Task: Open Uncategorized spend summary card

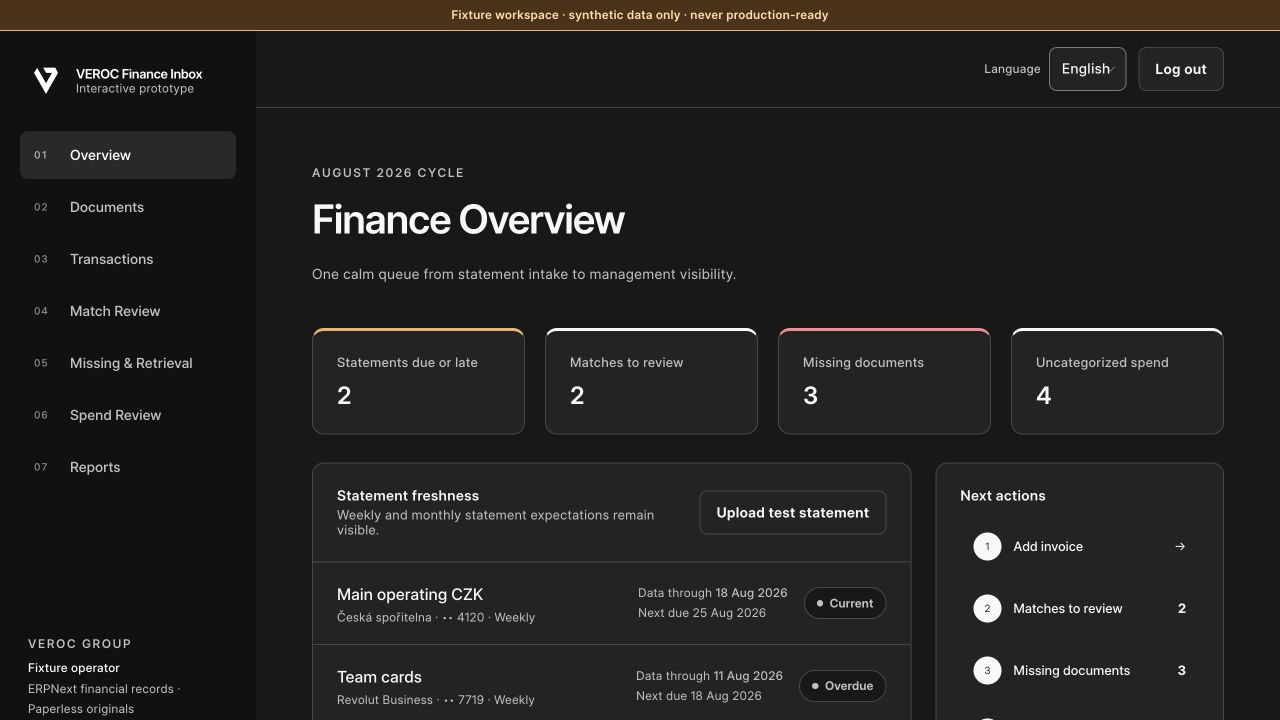Action: [x=1117, y=381]
